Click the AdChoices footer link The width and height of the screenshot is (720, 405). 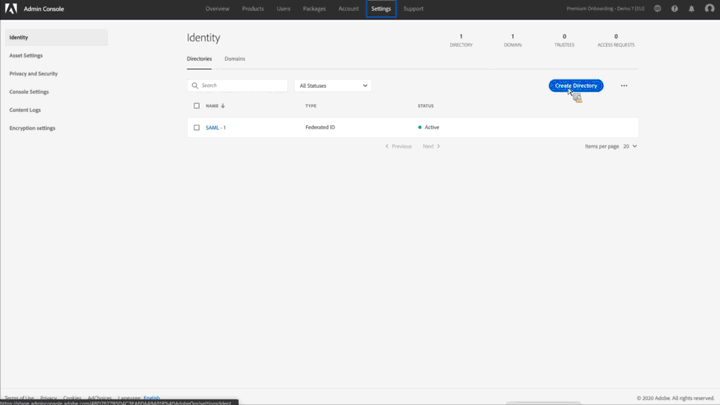(x=100, y=398)
